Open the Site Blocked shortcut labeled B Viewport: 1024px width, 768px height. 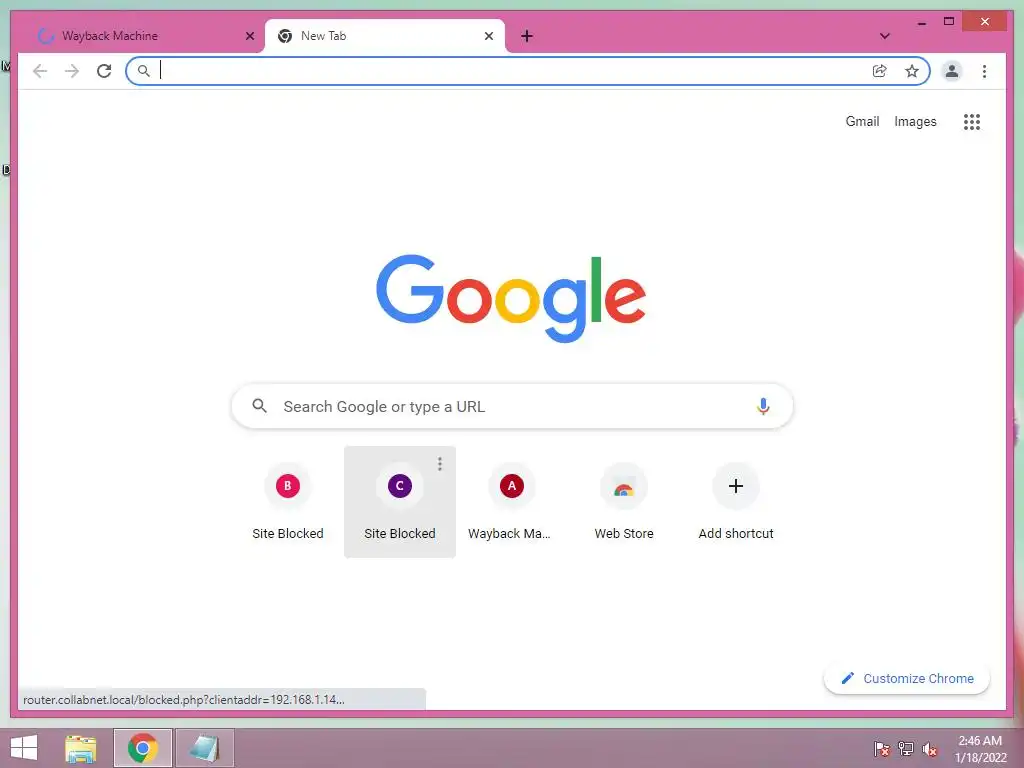287,502
